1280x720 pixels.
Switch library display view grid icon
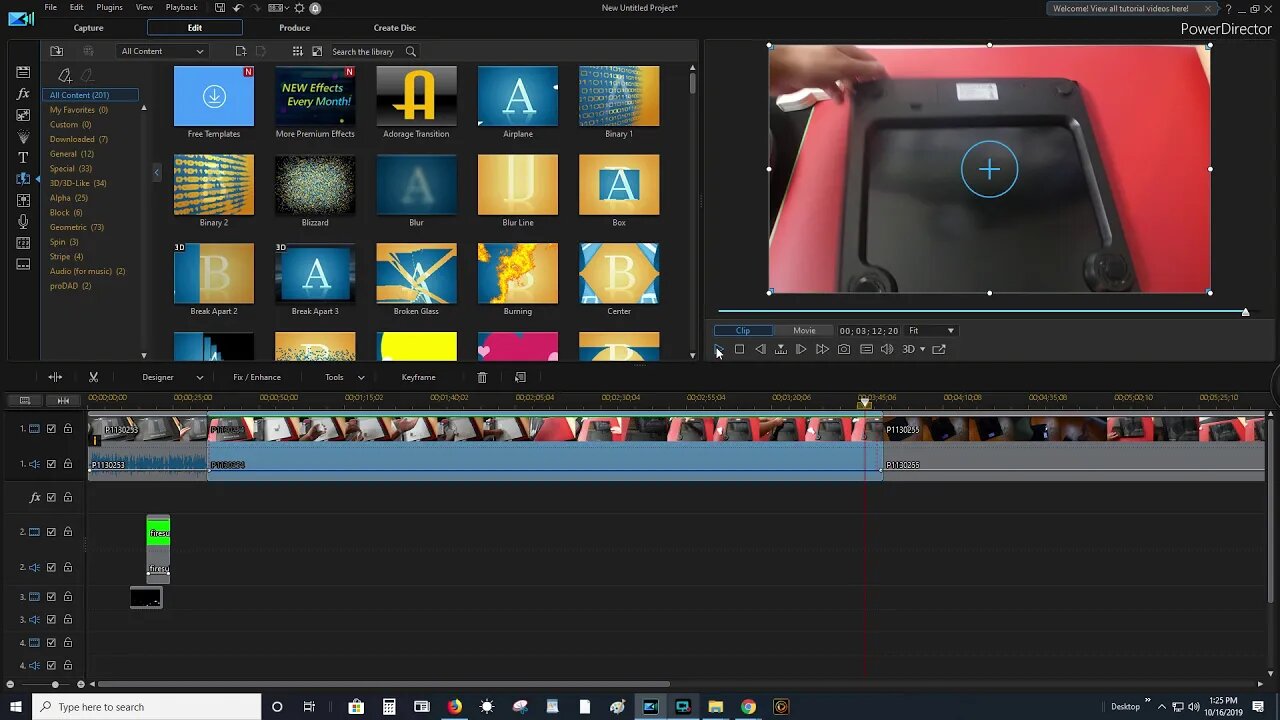coord(298,51)
